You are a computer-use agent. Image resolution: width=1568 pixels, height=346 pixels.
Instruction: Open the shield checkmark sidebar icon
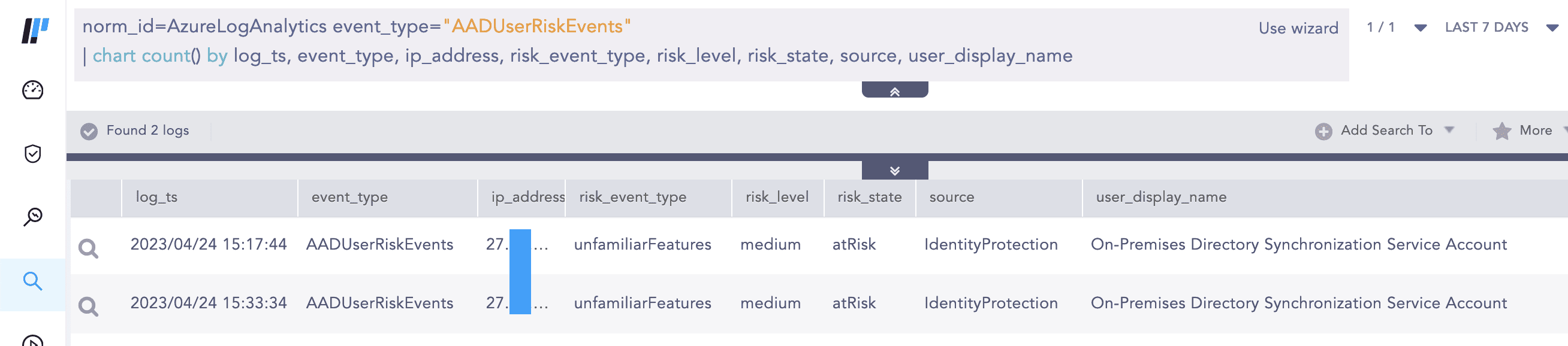click(33, 153)
